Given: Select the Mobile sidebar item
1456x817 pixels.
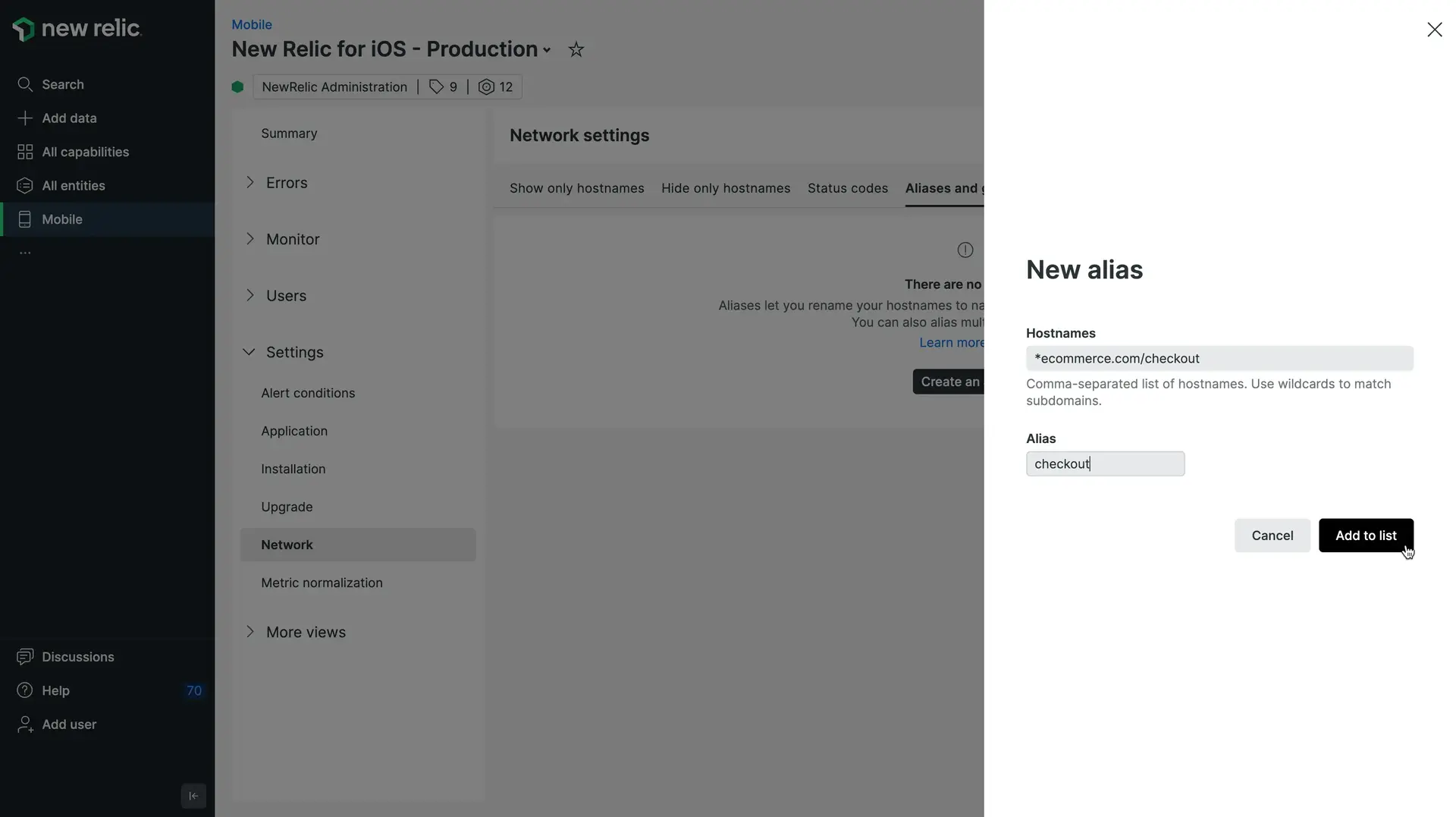Looking at the screenshot, I should pos(107,219).
